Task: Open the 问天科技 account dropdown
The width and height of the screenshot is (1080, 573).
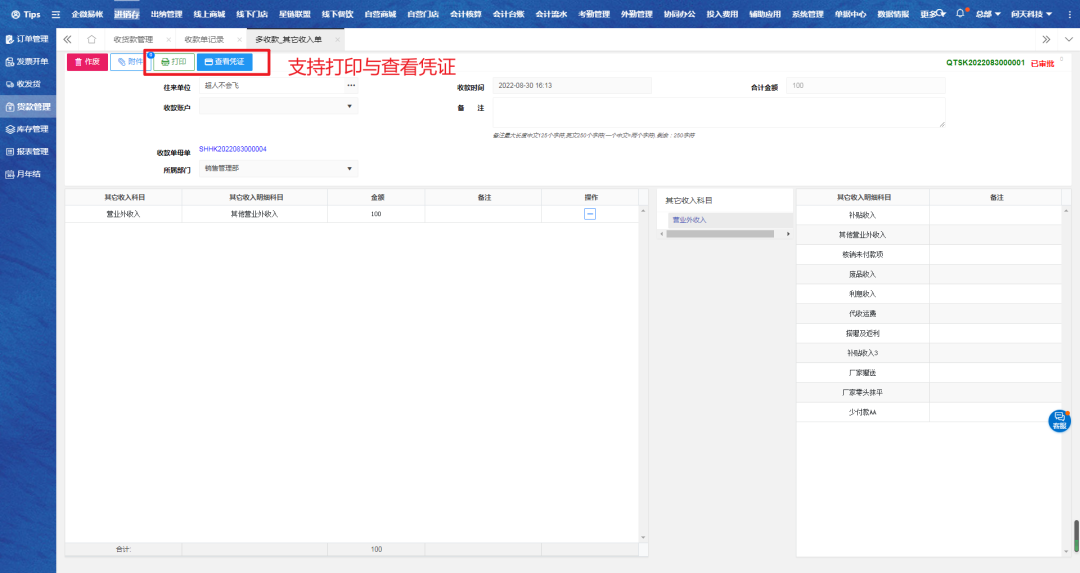Action: tap(1030, 14)
